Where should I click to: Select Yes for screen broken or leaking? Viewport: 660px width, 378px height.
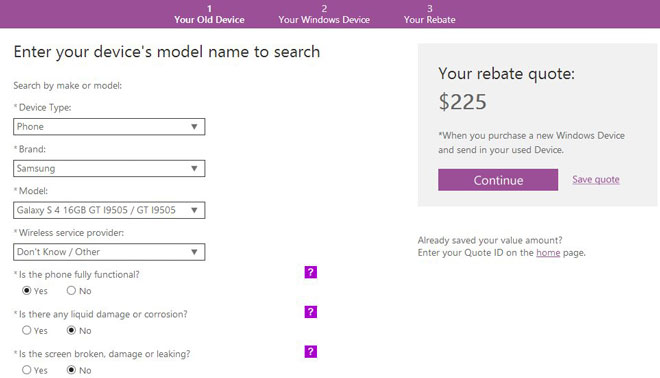[27, 370]
